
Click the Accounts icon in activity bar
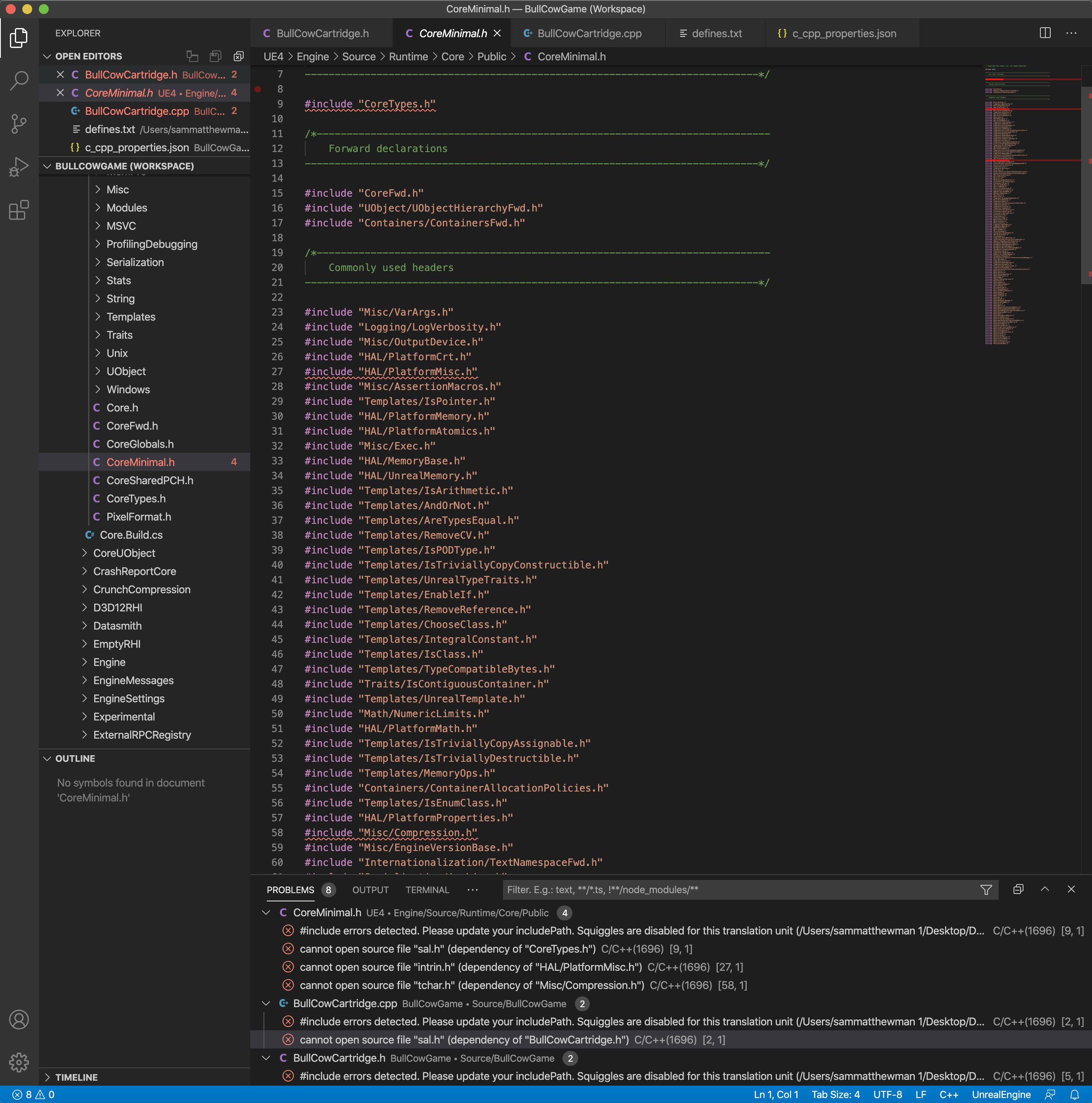click(19, 1020)
